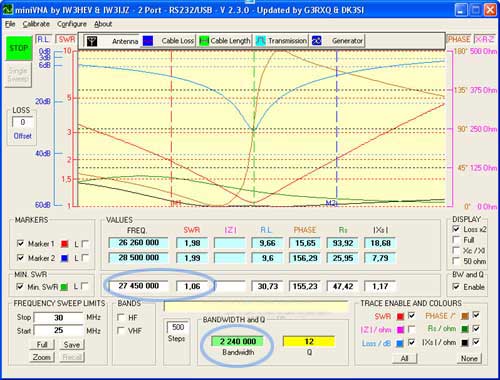This screenshot has height=380, width=500.
Task: Toggle the L checkbox for Marker 1
Action: coord(85,244)
